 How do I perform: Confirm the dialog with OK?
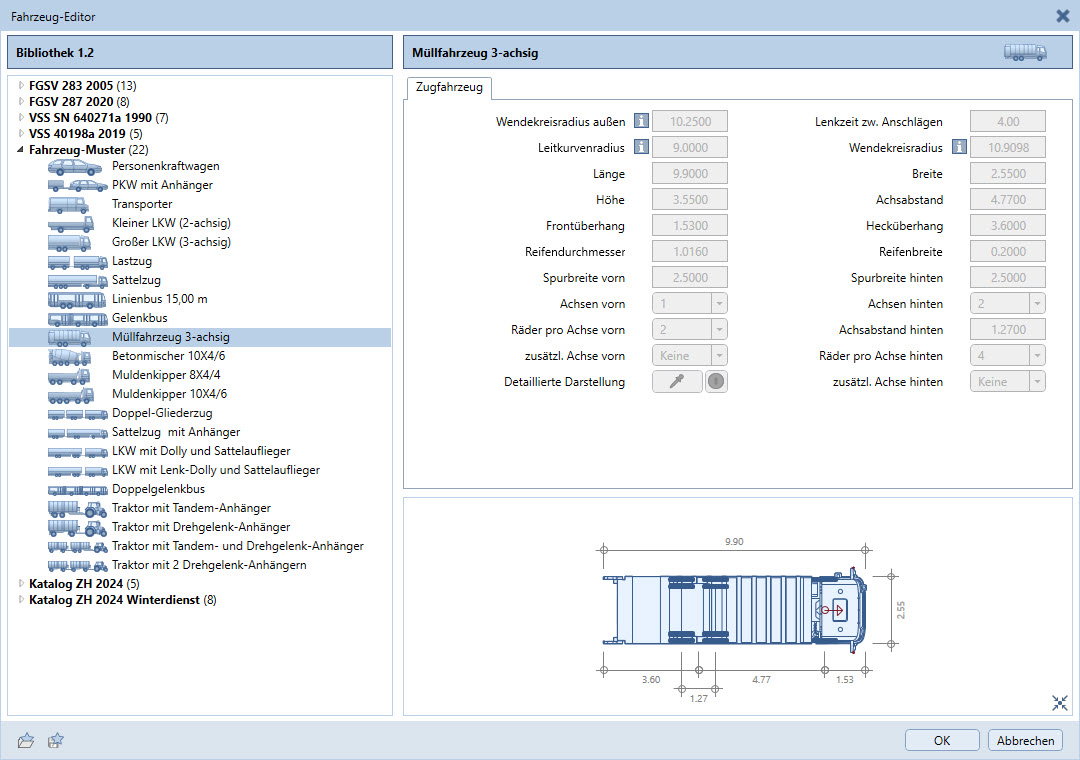942,741
